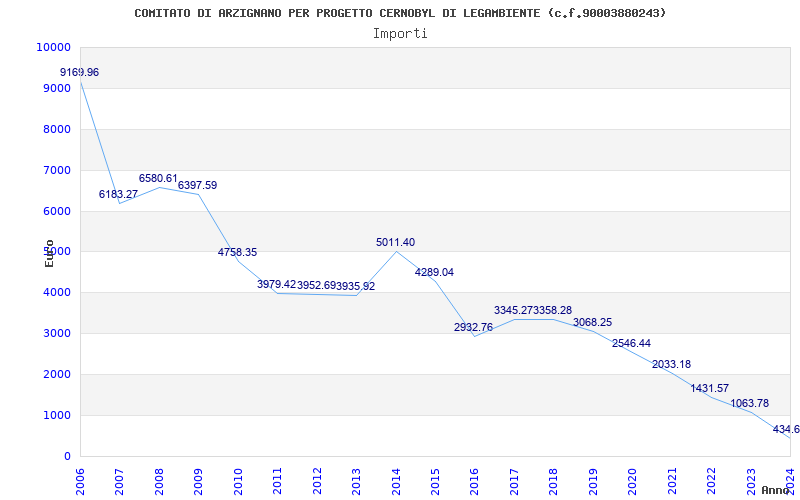The width and height of the screenshot is (800, 500).
Task: Click the 2021 x-axis year label
Action: [x=672, y=481]
